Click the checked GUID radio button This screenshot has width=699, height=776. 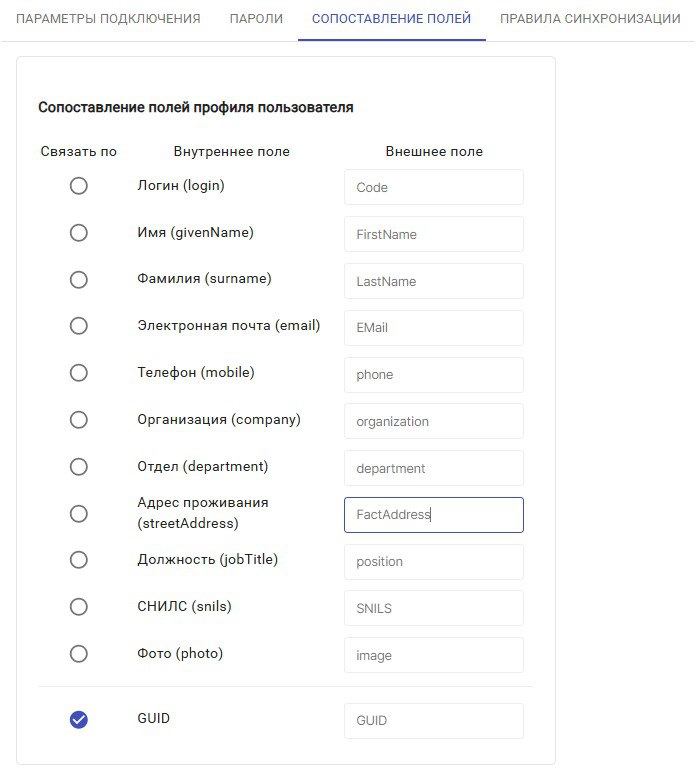point(79,720)
